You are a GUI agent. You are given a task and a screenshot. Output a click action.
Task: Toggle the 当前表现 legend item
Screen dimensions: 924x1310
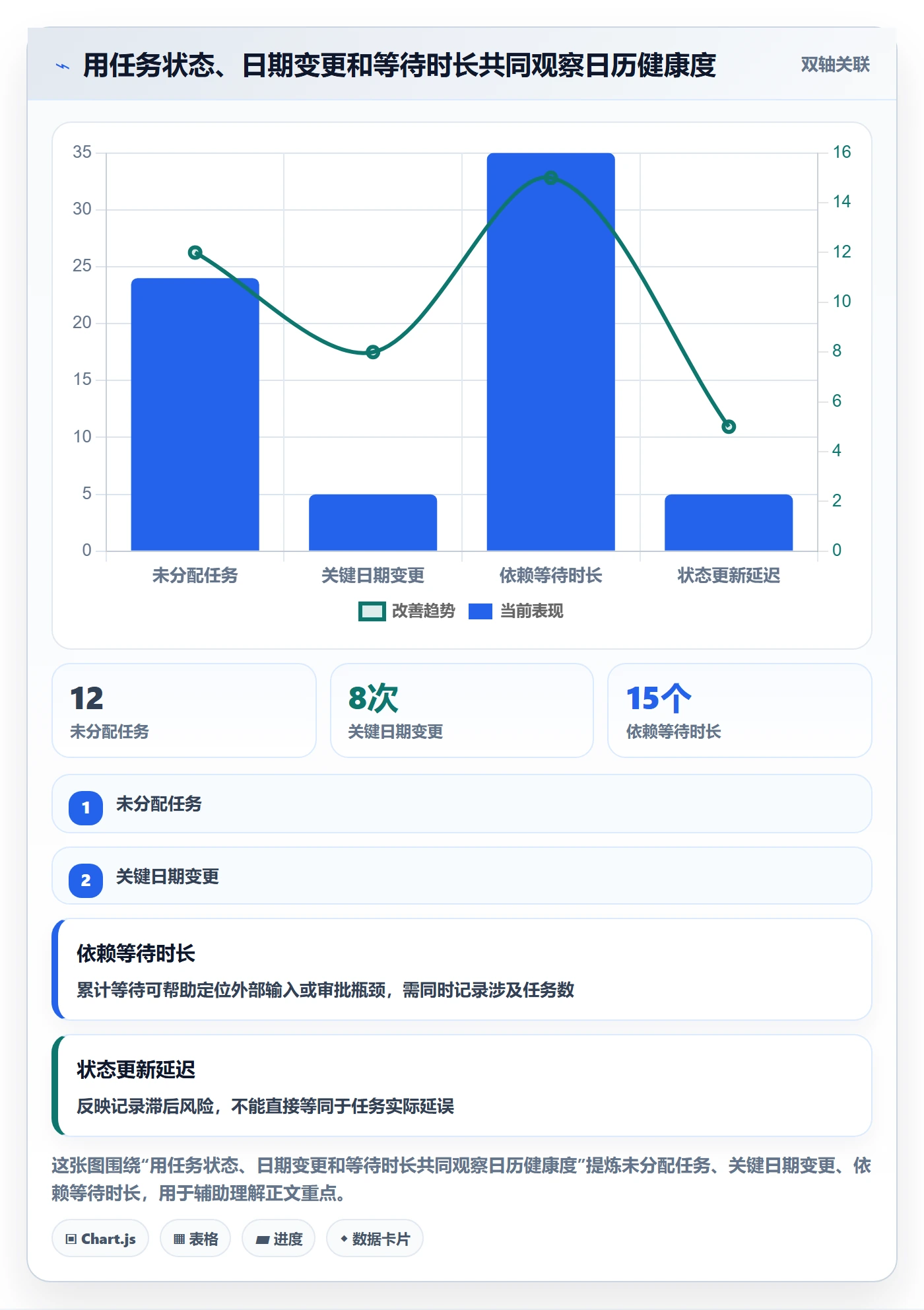click(x=516, y=611)
